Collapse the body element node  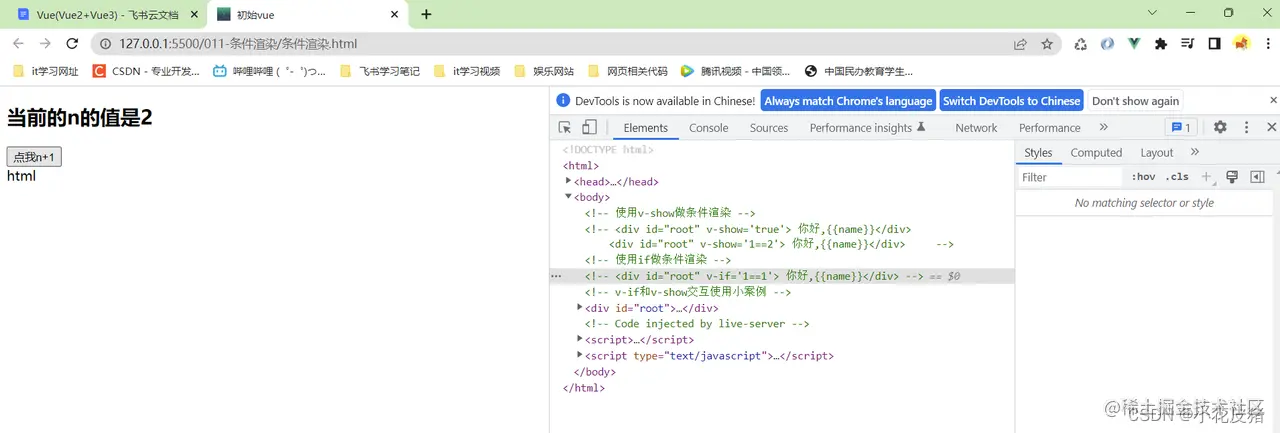coord(569,197)
